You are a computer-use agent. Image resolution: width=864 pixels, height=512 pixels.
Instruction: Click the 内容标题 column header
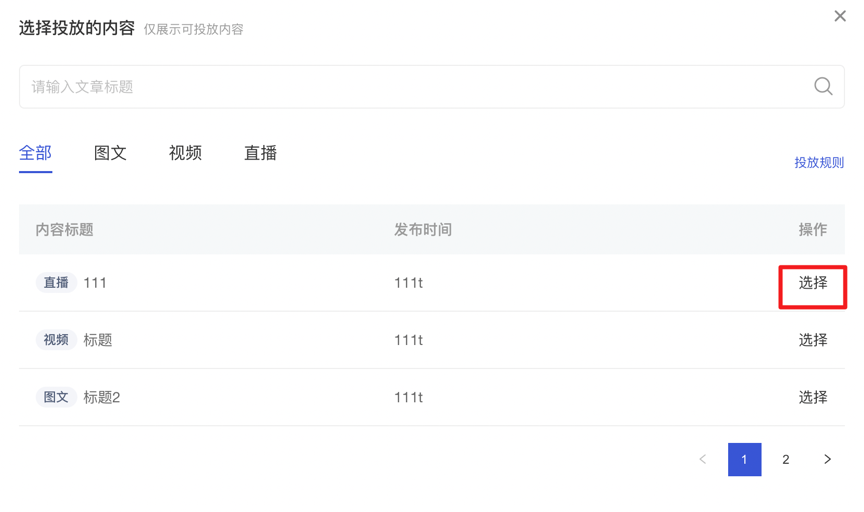tap(64, 229)
